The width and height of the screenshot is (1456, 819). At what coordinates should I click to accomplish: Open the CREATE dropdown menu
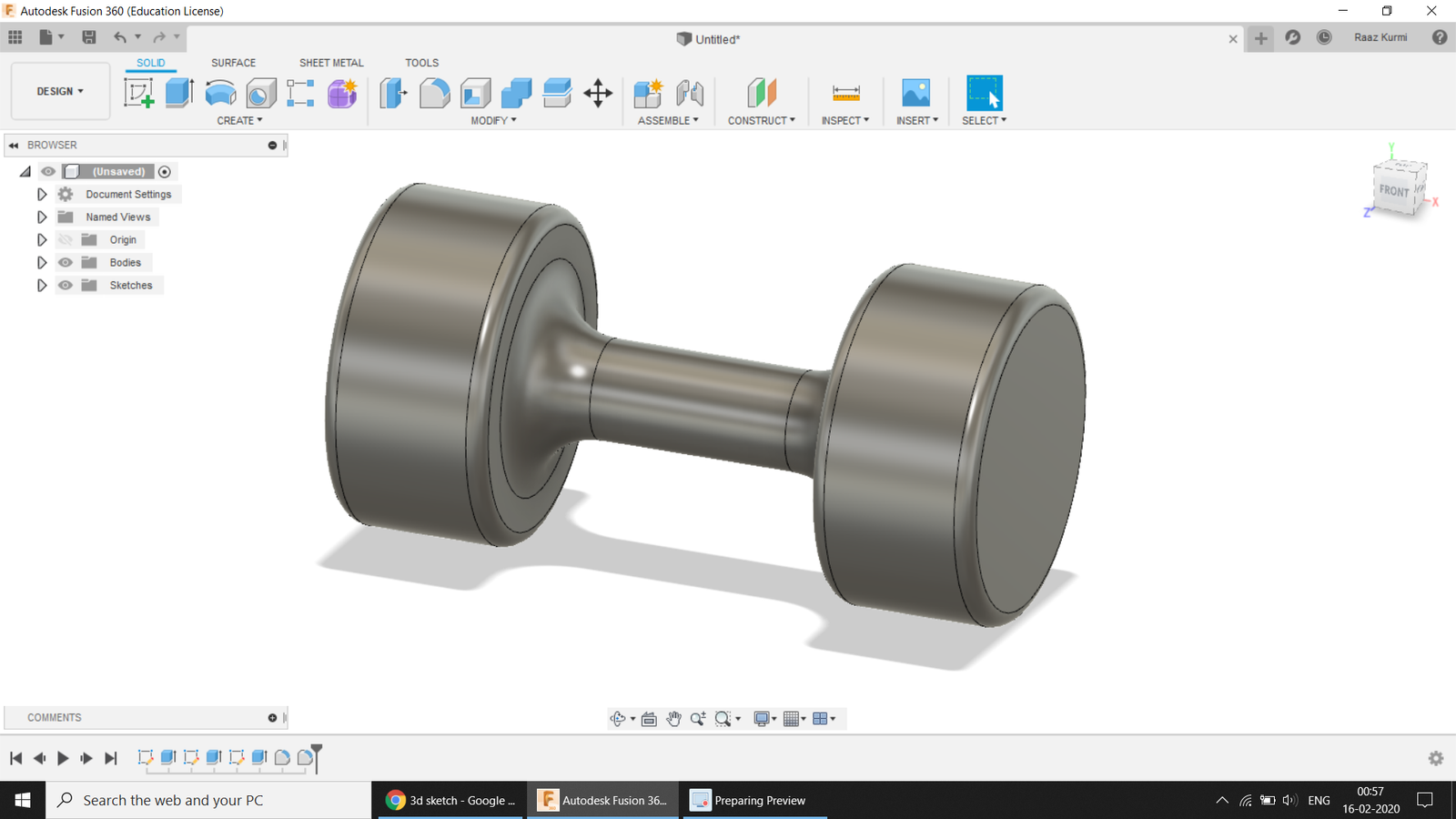239,120
